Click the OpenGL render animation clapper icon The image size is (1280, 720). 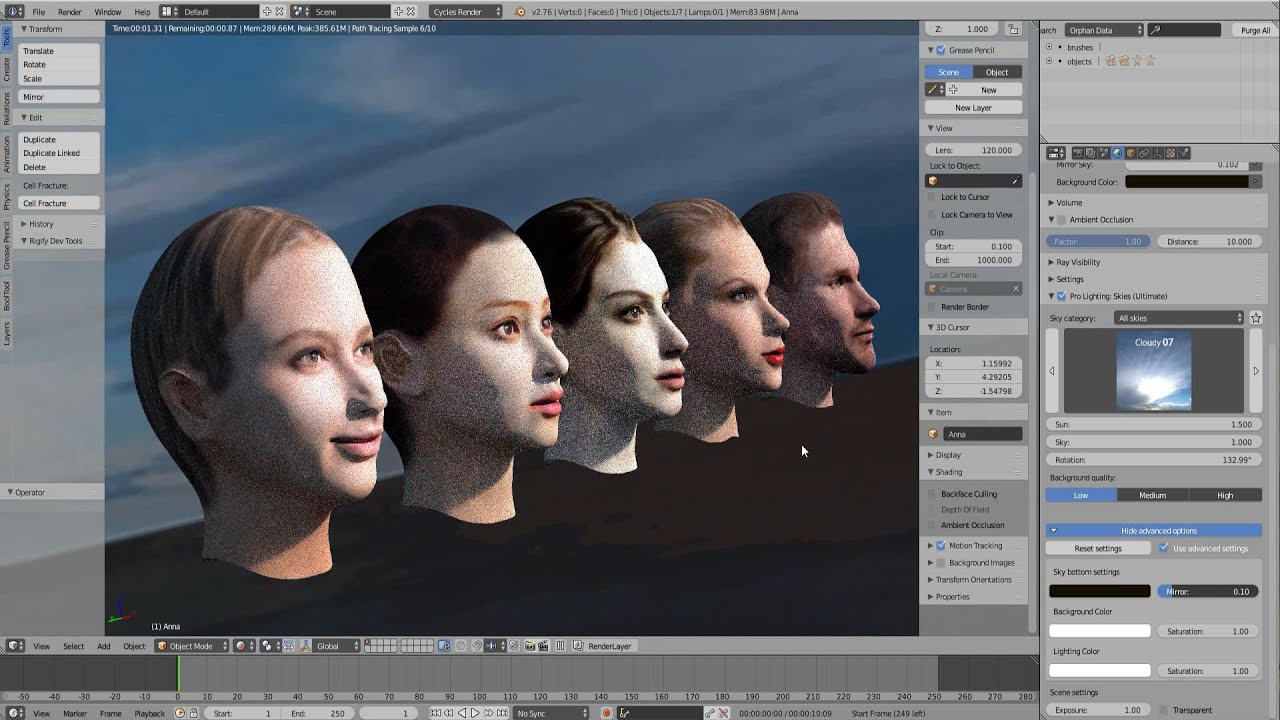(x=545, y=646)
